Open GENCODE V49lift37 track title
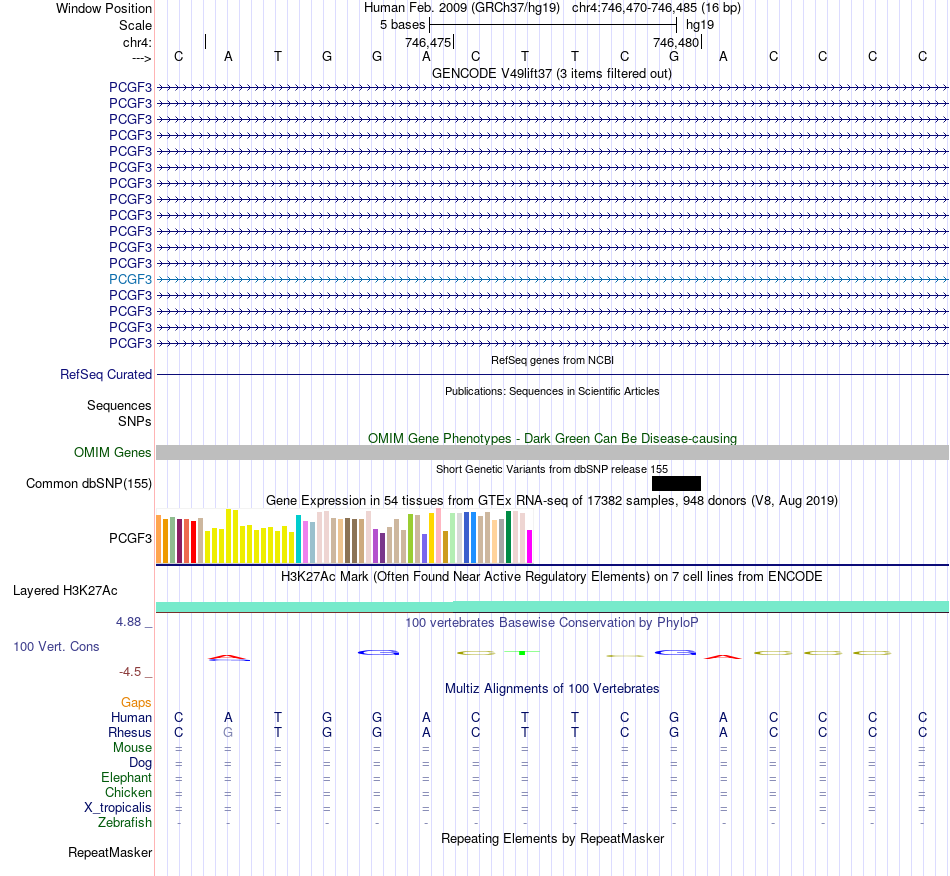 point(552,73)
